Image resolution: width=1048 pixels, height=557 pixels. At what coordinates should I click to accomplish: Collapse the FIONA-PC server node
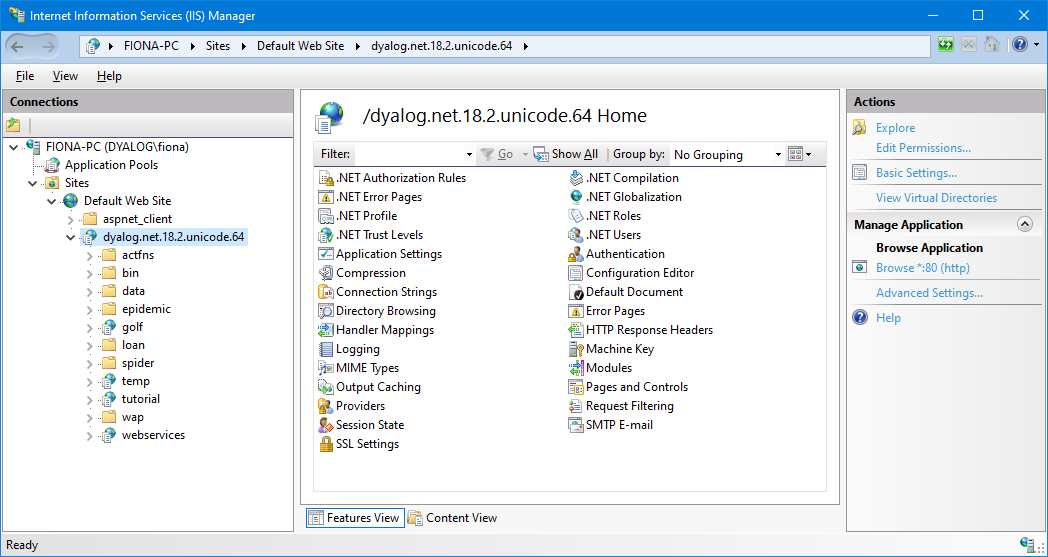tap(14, 147)
